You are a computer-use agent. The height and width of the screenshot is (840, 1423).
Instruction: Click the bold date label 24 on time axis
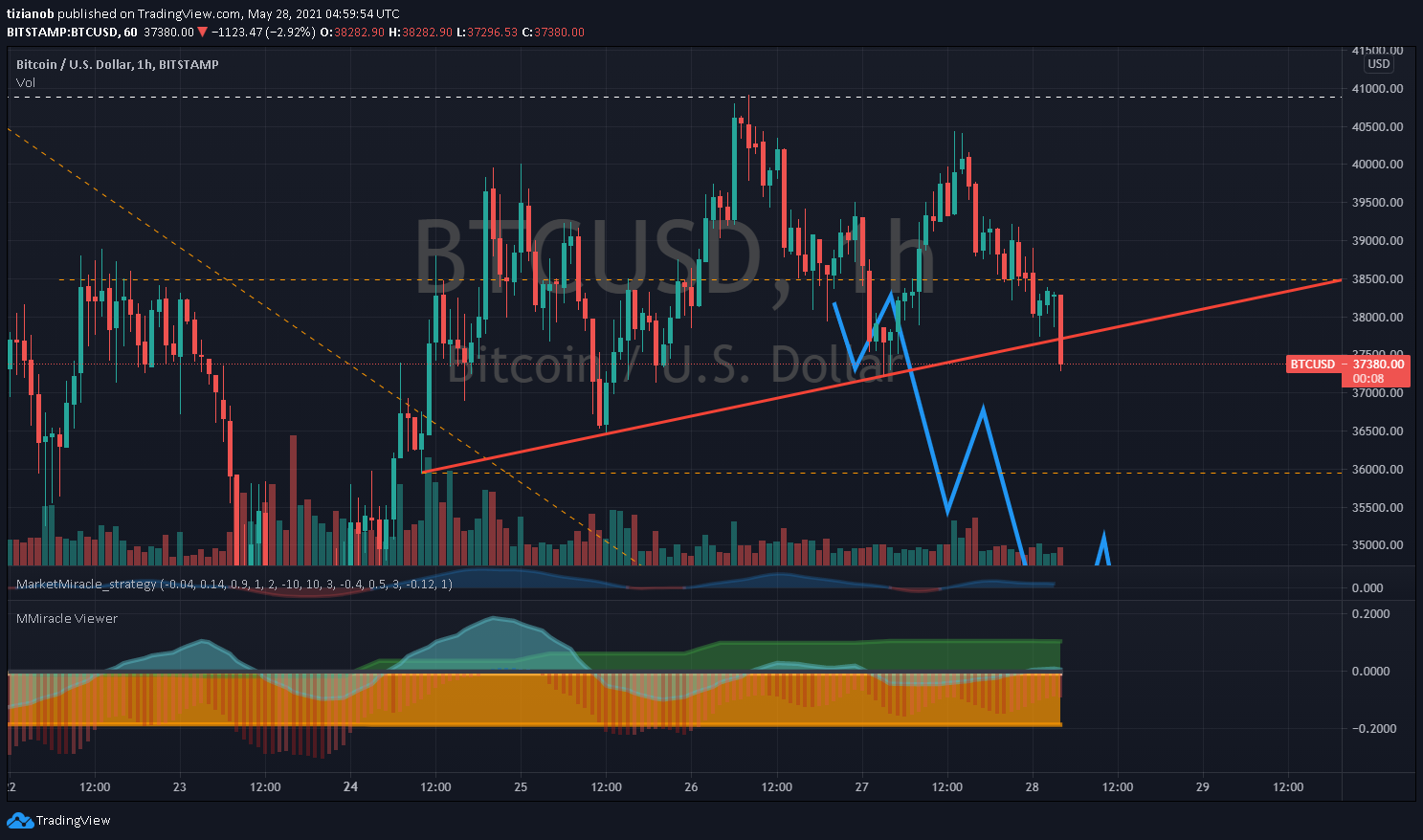(350, 787)
